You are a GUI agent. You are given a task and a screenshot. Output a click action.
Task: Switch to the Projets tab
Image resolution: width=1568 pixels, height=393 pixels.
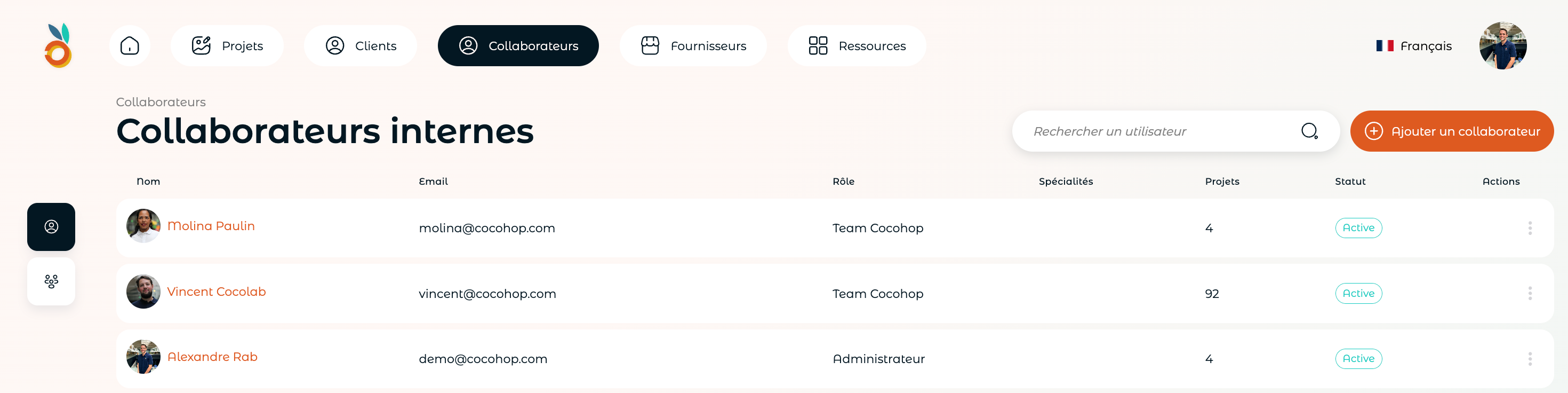point(227,46)
